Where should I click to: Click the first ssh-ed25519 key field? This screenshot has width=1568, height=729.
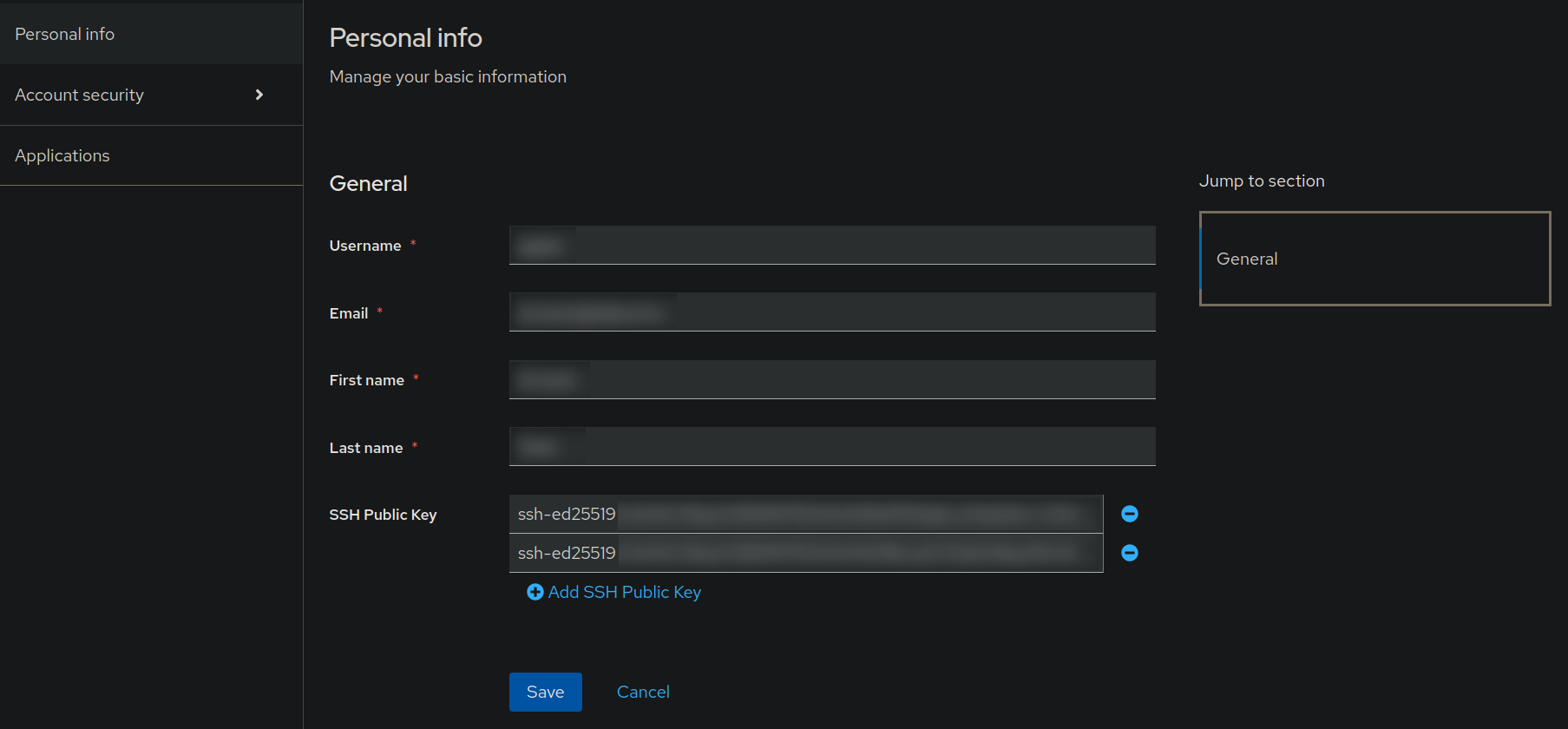[805, 514]
